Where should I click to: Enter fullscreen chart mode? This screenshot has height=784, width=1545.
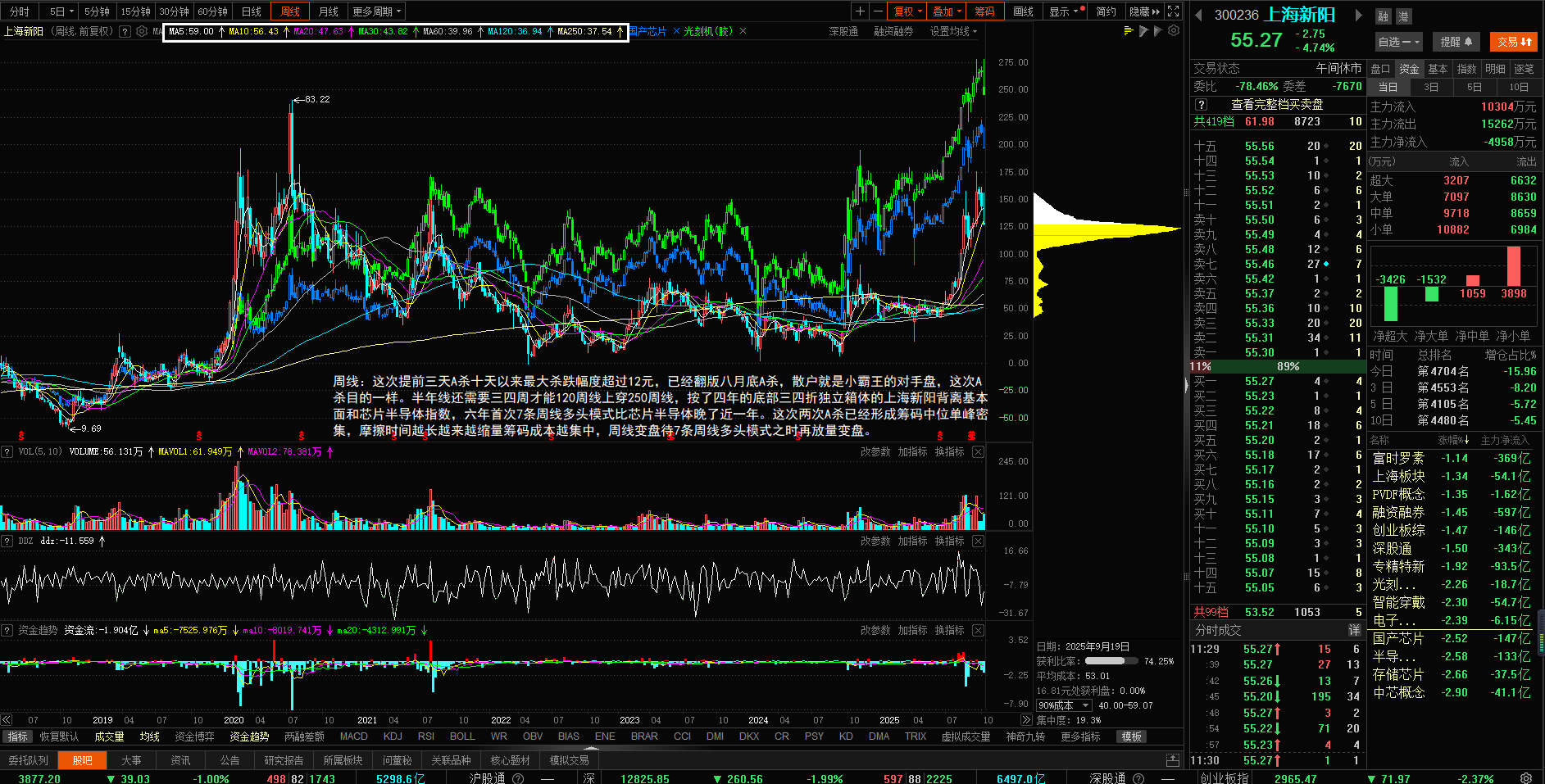1174,11
